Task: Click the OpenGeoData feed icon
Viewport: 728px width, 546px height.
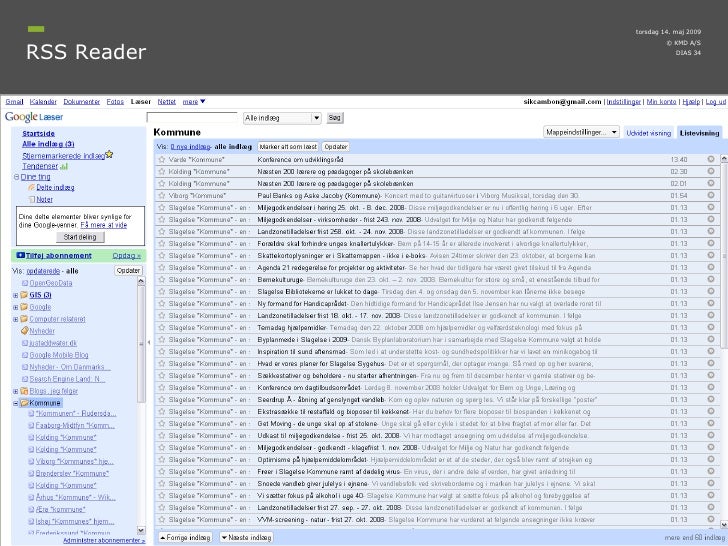Action: (x=25, y=283)
